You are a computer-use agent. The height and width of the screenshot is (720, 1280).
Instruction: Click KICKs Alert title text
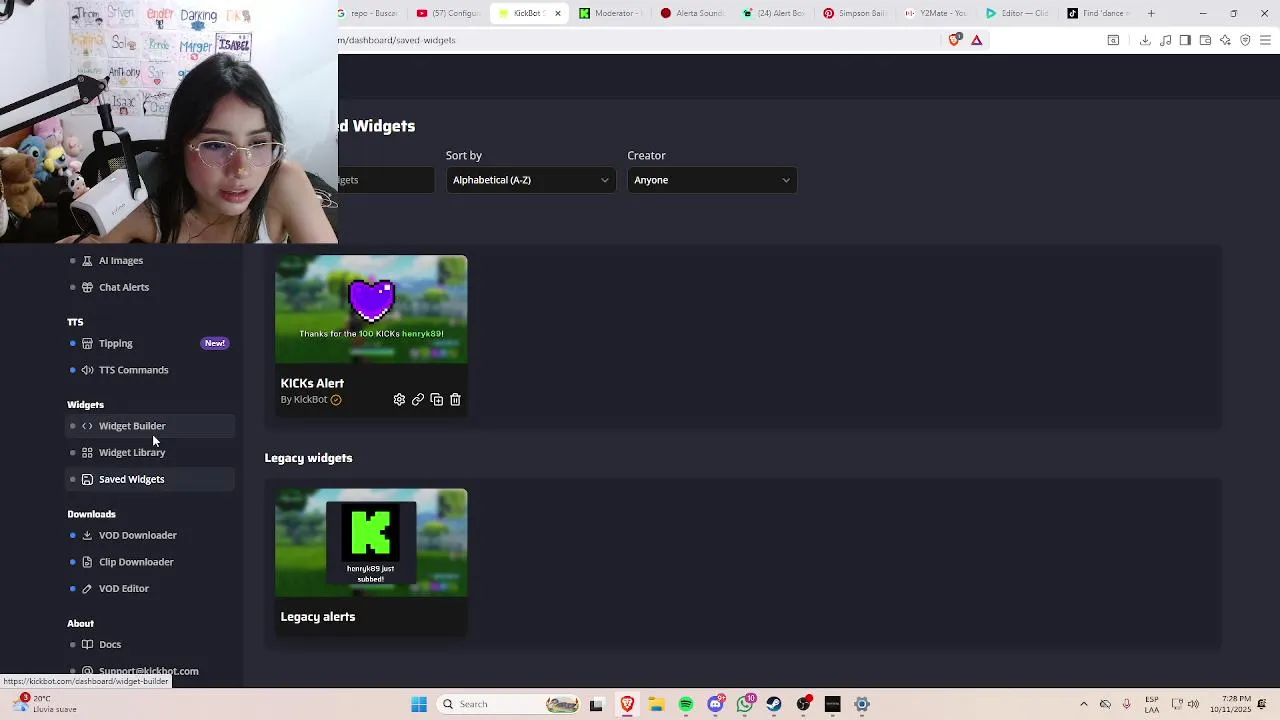tap(312, 383)
